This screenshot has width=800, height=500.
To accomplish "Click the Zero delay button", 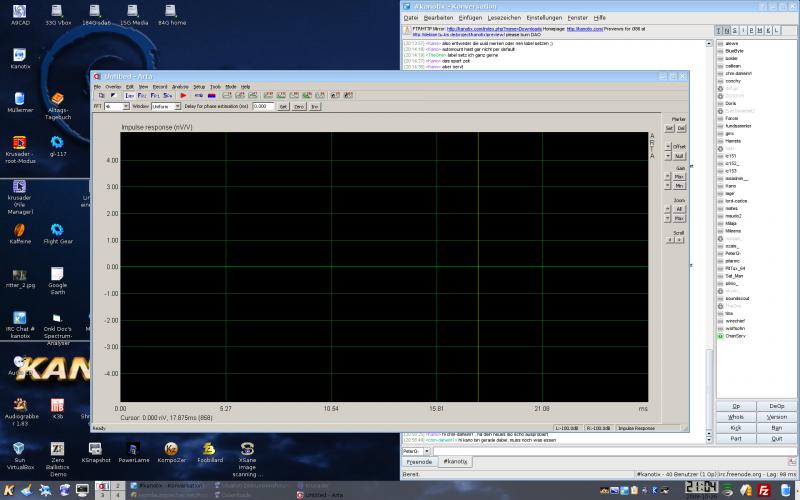I will [x=298, y=105].
